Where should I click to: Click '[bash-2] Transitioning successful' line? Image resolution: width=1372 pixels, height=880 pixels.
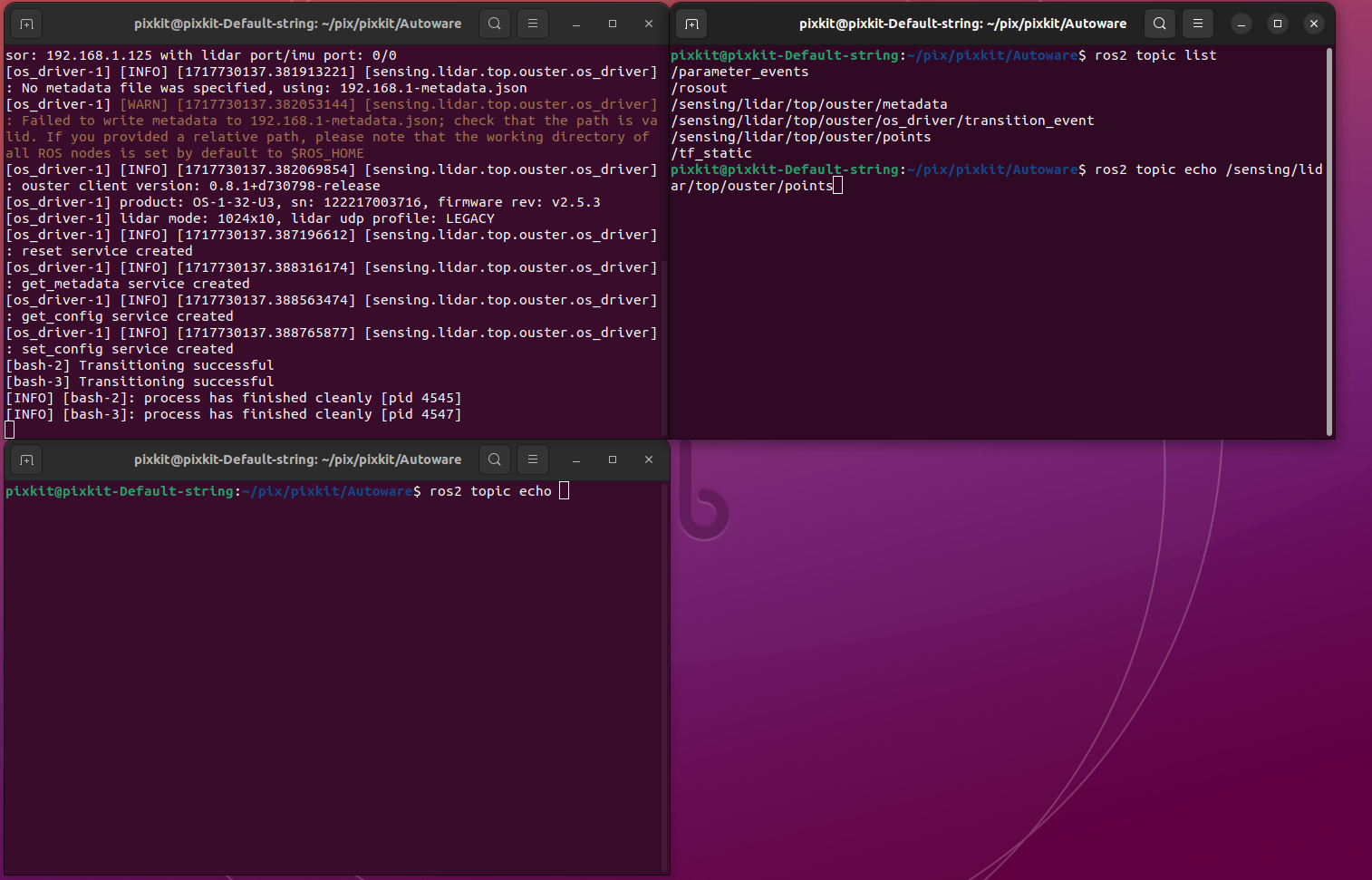point(140,365)
